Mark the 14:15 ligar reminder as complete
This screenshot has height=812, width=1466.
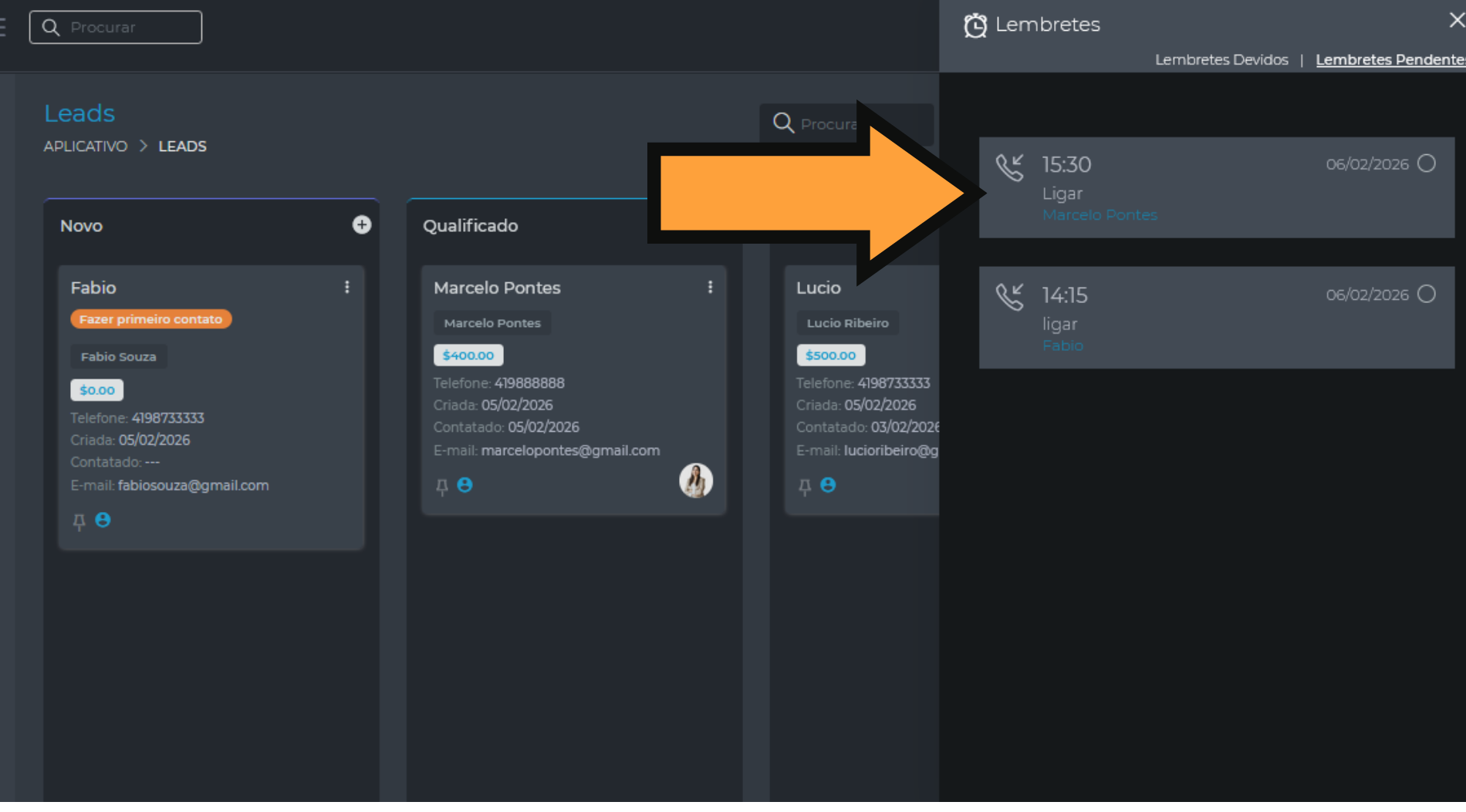click(1427, 294)
